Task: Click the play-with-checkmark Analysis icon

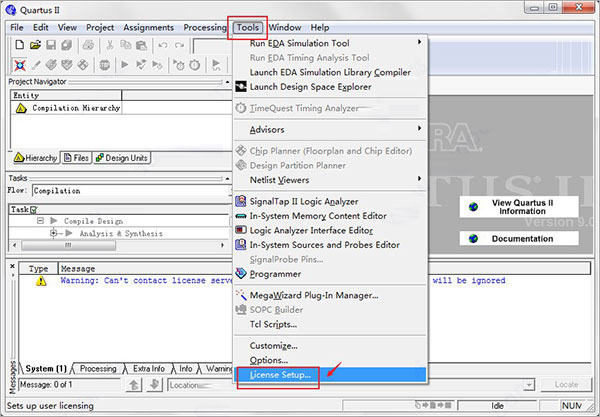Action: (x=141, y=65)
